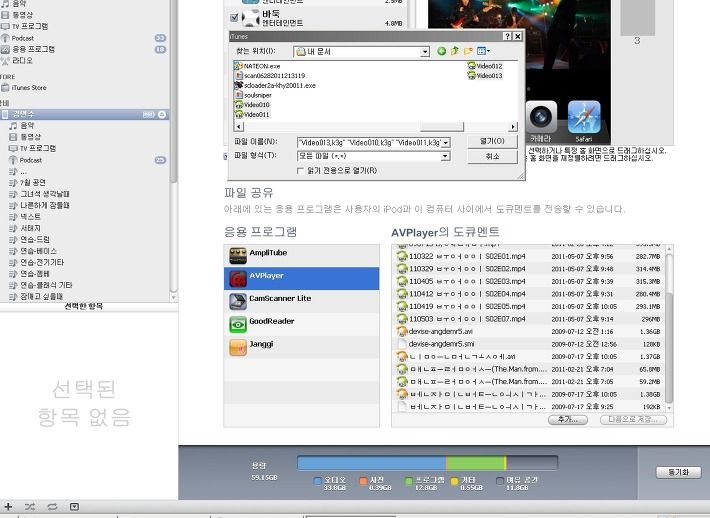Select the soulsniper file
710x518 pixels.
pyautogui.click(x=253, y=95)
